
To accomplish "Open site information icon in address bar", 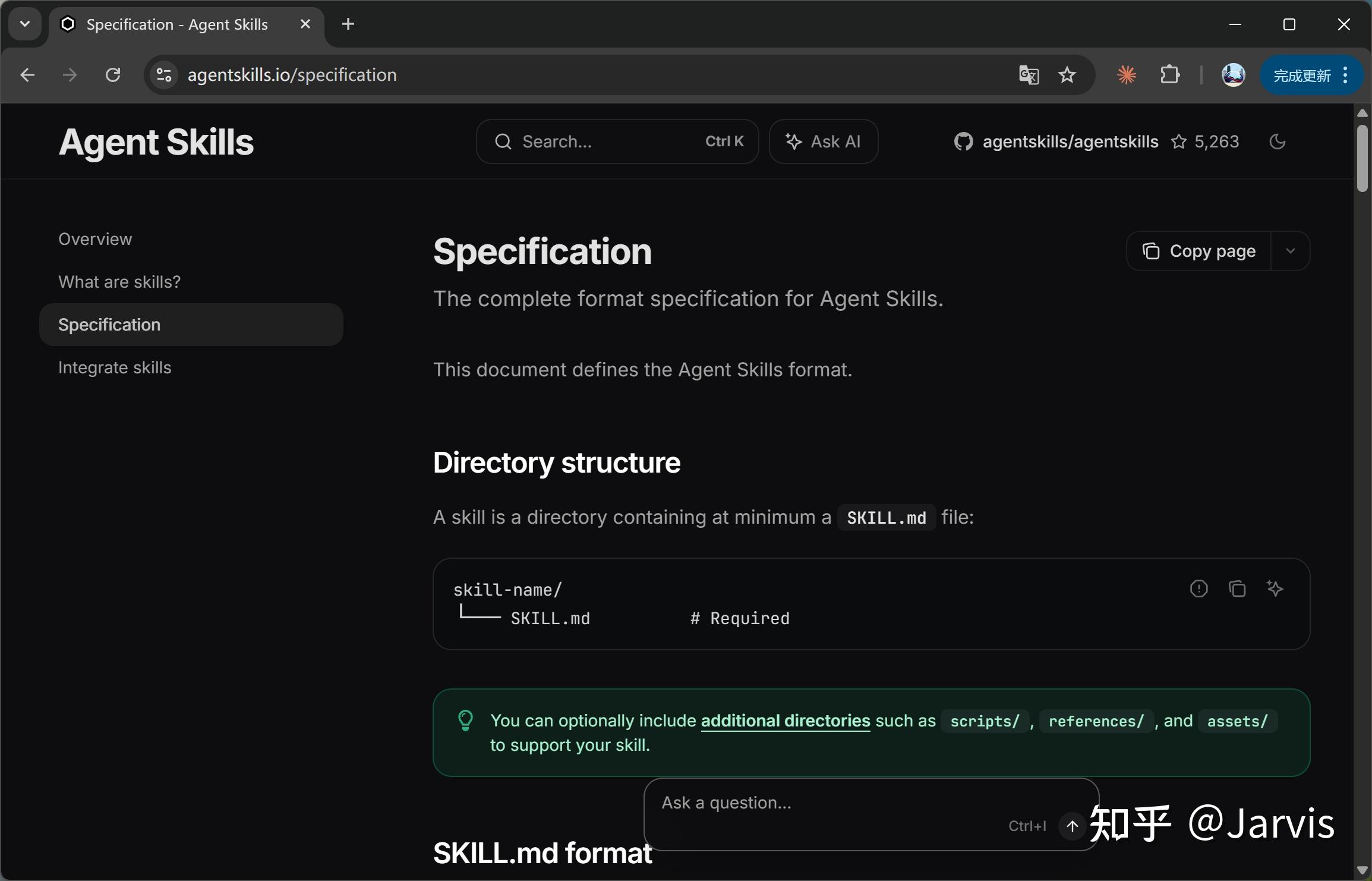I will tap(164, 75).
